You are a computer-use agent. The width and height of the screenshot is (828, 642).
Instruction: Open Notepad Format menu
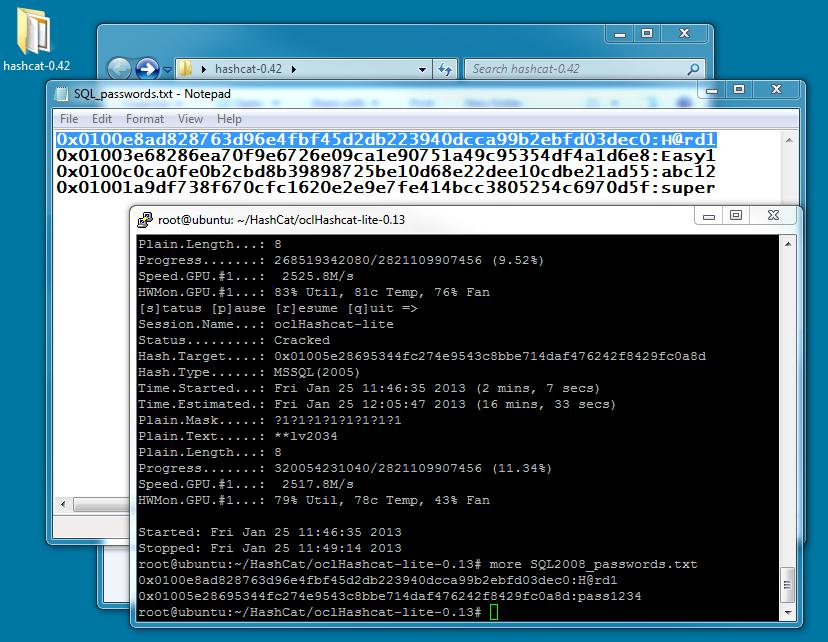click(145, 119)
